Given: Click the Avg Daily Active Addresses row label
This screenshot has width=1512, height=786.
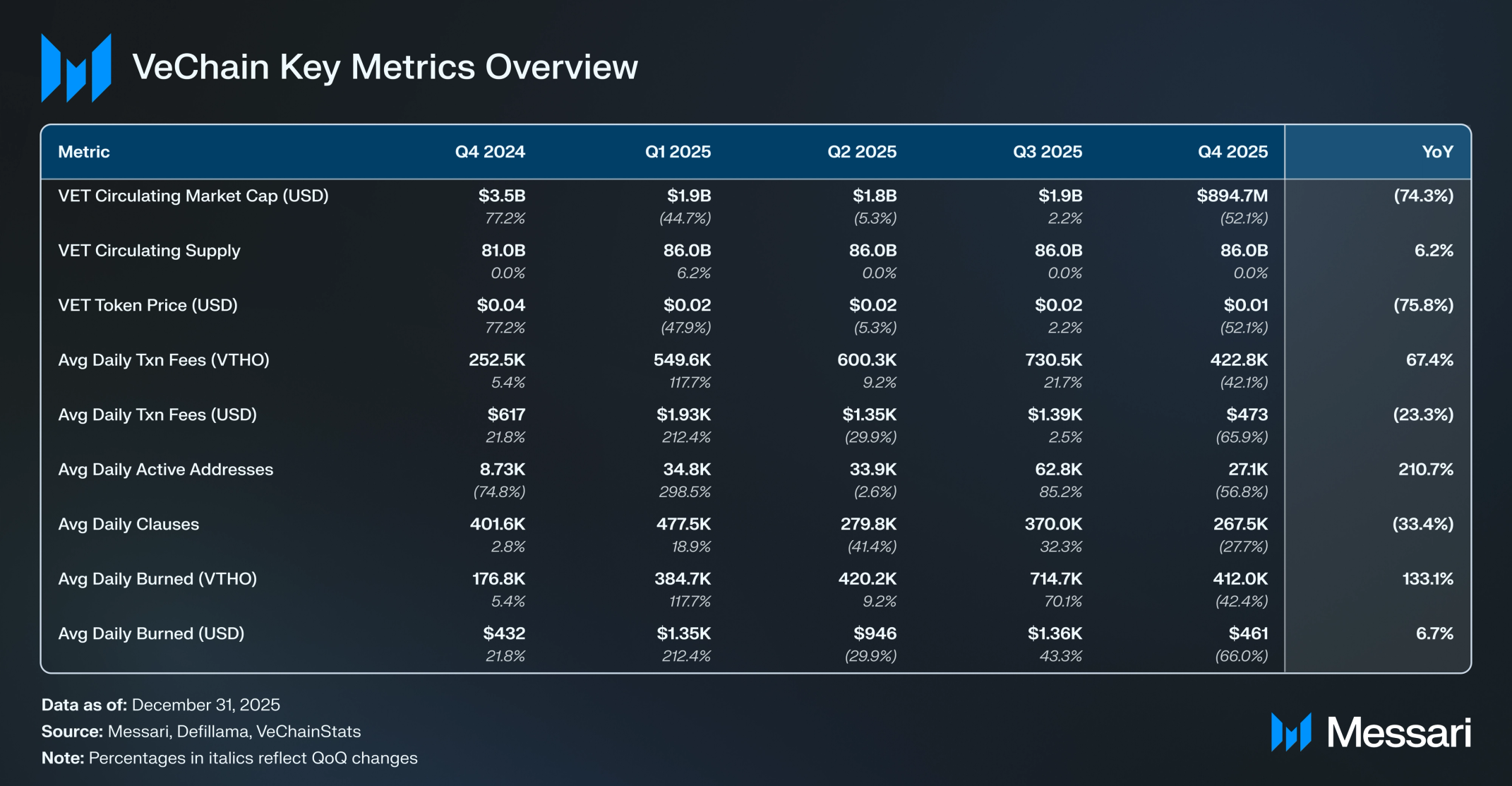Looking at the screenshot, I should 165,470.
